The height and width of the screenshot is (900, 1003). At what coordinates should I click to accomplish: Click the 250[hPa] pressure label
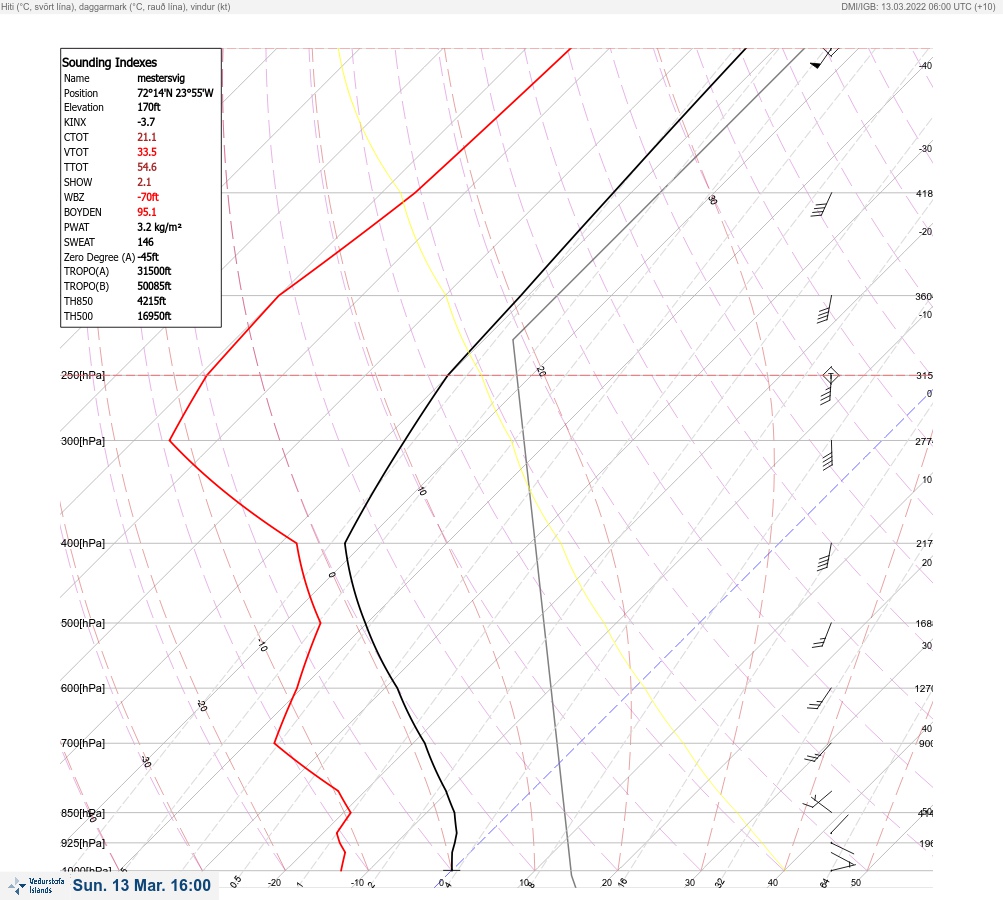[x=83, y=375]
